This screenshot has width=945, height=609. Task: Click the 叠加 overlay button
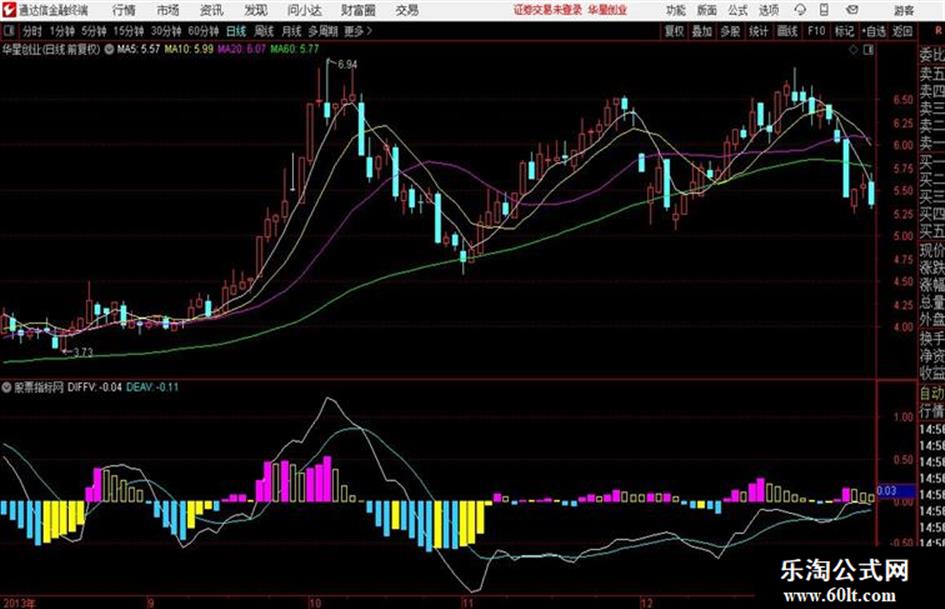(x=702, y=31)
